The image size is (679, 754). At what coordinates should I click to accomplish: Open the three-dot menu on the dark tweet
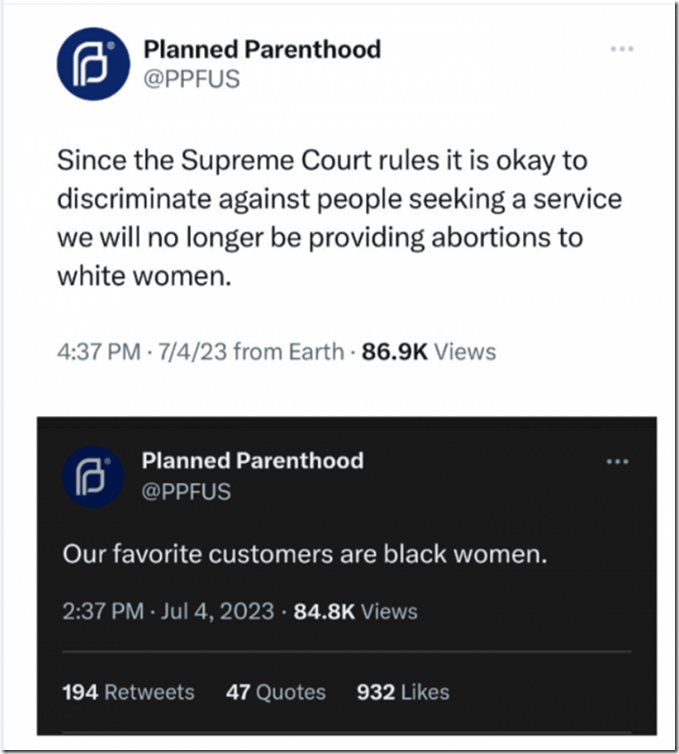click(619, 461)
